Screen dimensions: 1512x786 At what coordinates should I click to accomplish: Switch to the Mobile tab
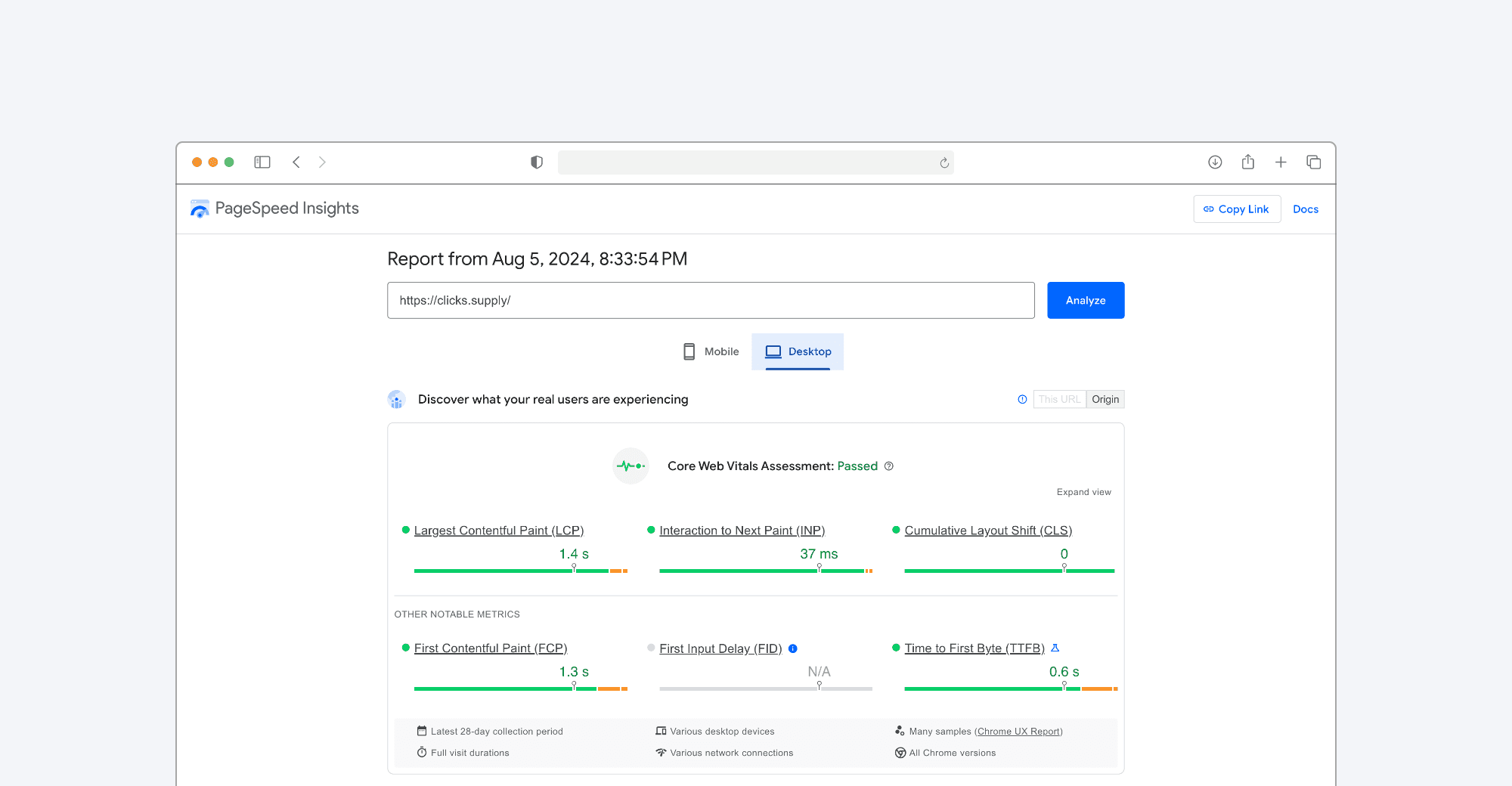point(711,351)
